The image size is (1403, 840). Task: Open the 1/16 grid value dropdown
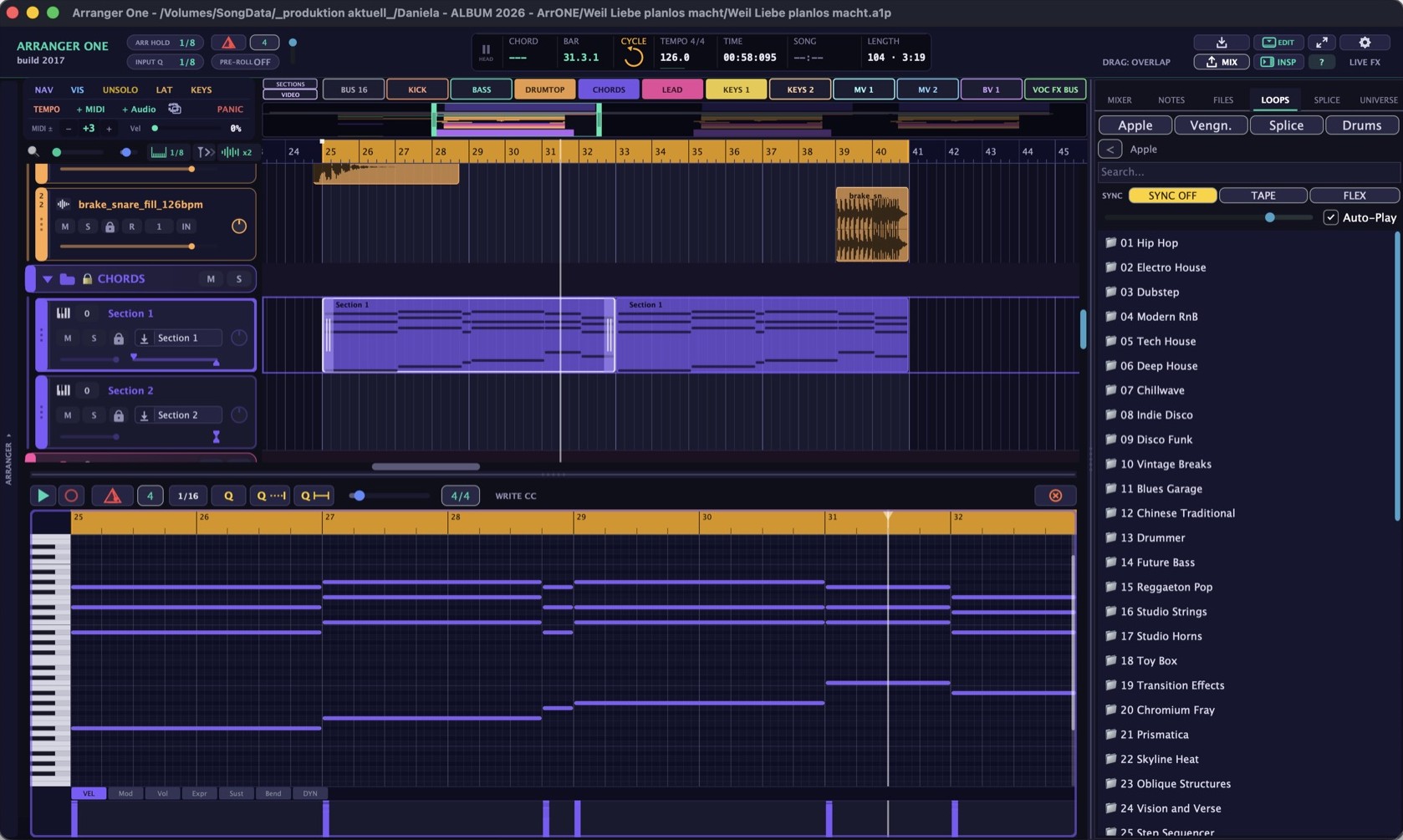188,496
